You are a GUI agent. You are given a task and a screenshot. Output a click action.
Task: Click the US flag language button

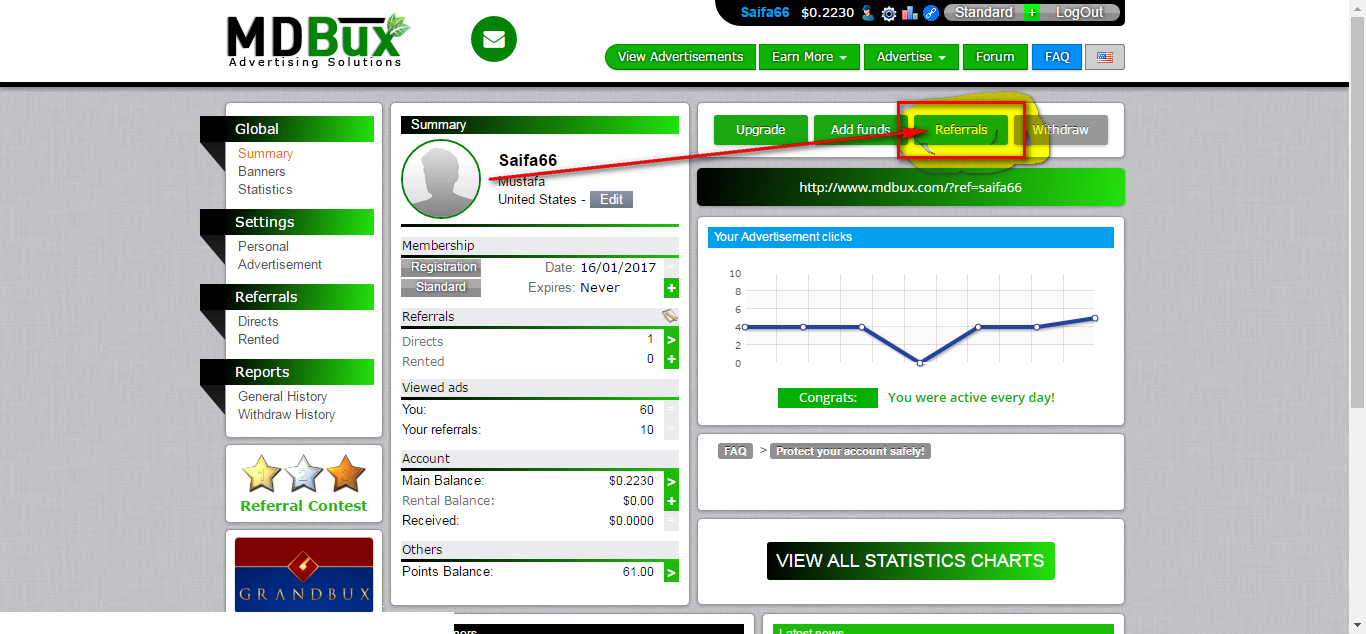(1104, 57)
